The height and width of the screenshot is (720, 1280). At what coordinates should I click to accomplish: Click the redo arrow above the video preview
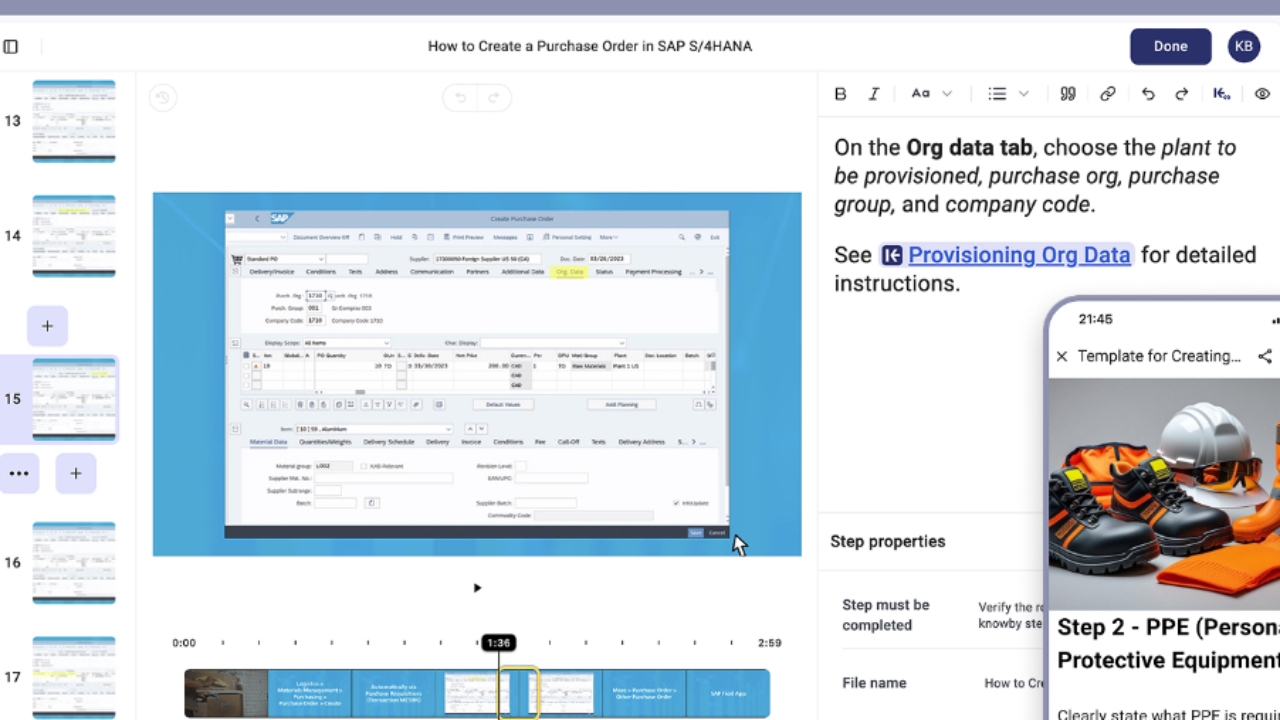coord(494,97)
